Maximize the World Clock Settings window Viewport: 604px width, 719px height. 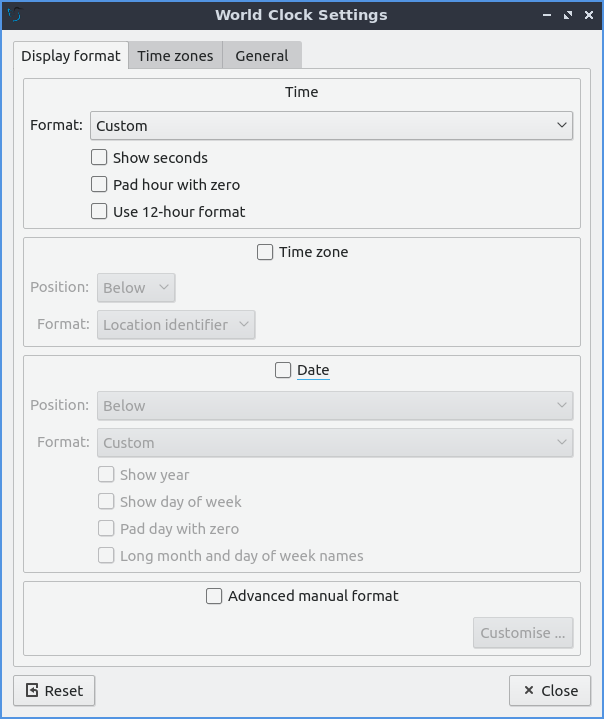[568, 15]
